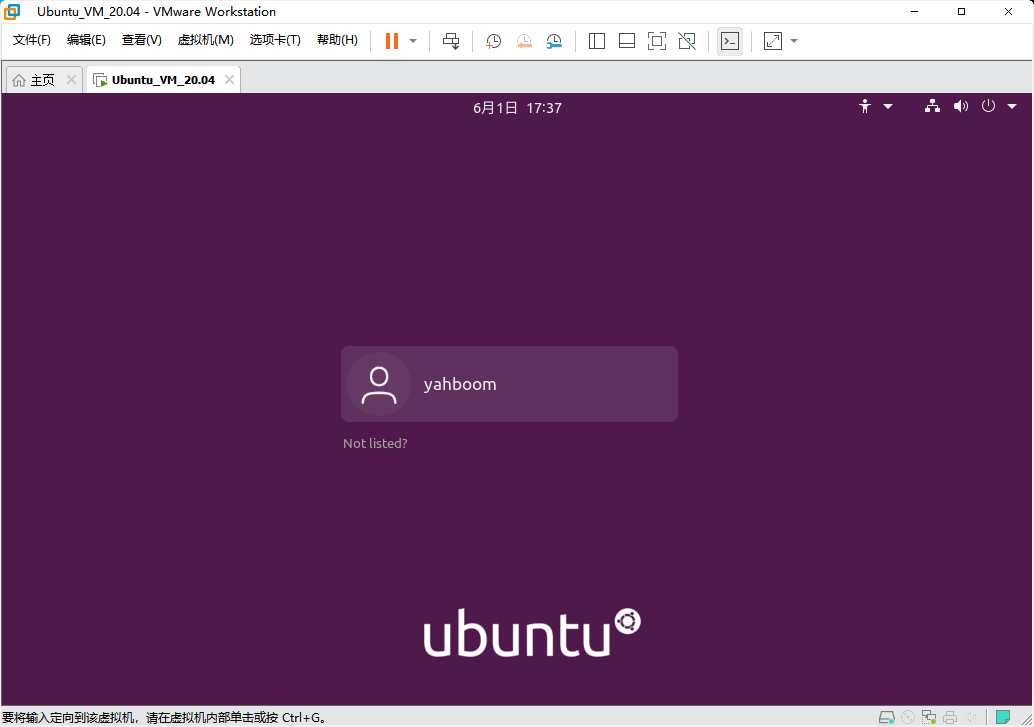
Task: Open the 查看(V) menu
Action: coord(142,40)
